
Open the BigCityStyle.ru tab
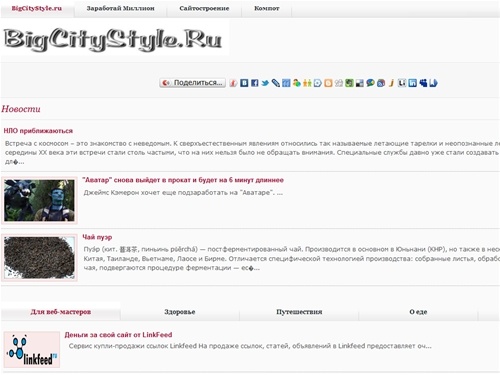point(37,9)
